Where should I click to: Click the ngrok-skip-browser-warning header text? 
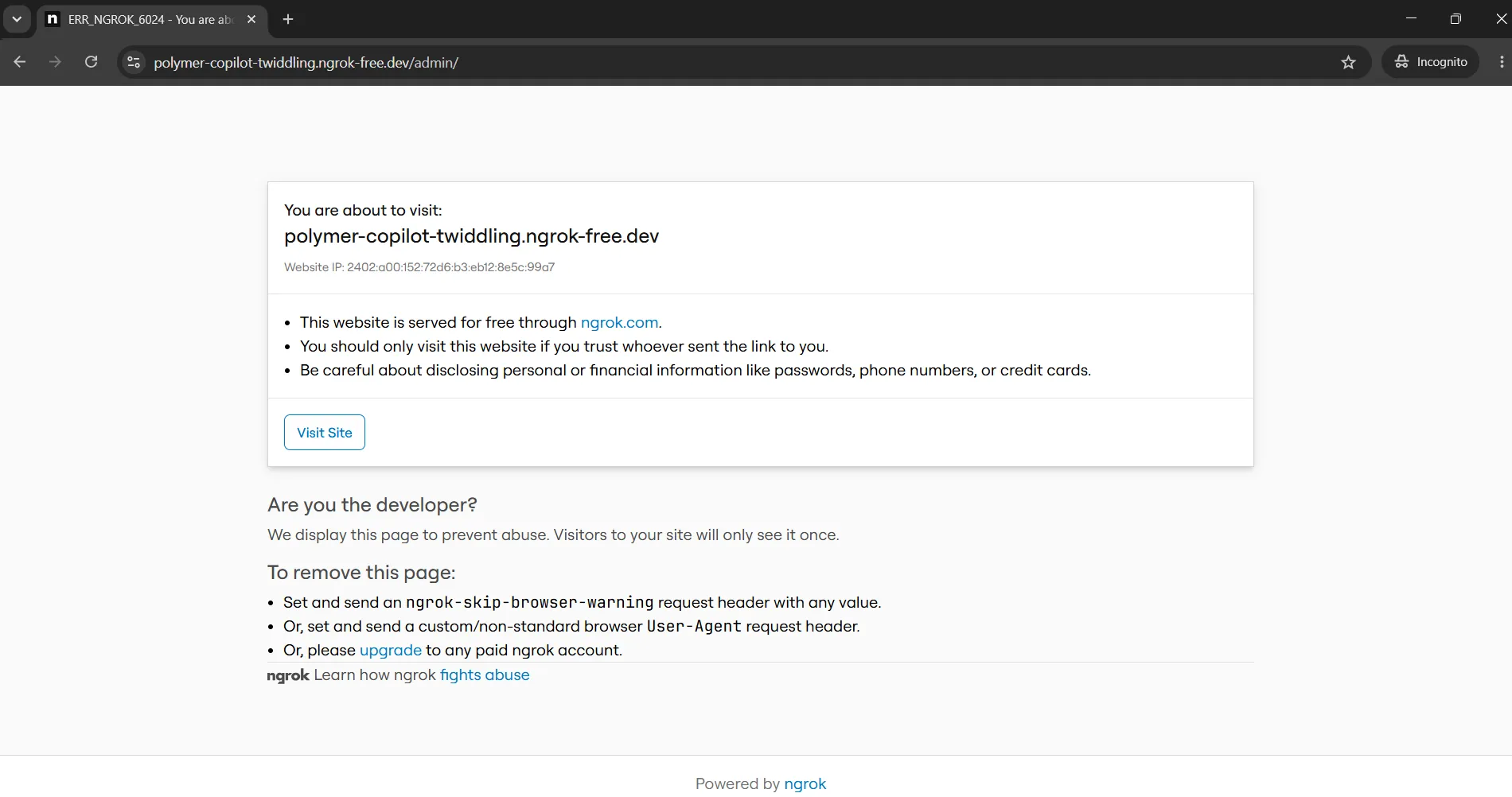529,602
